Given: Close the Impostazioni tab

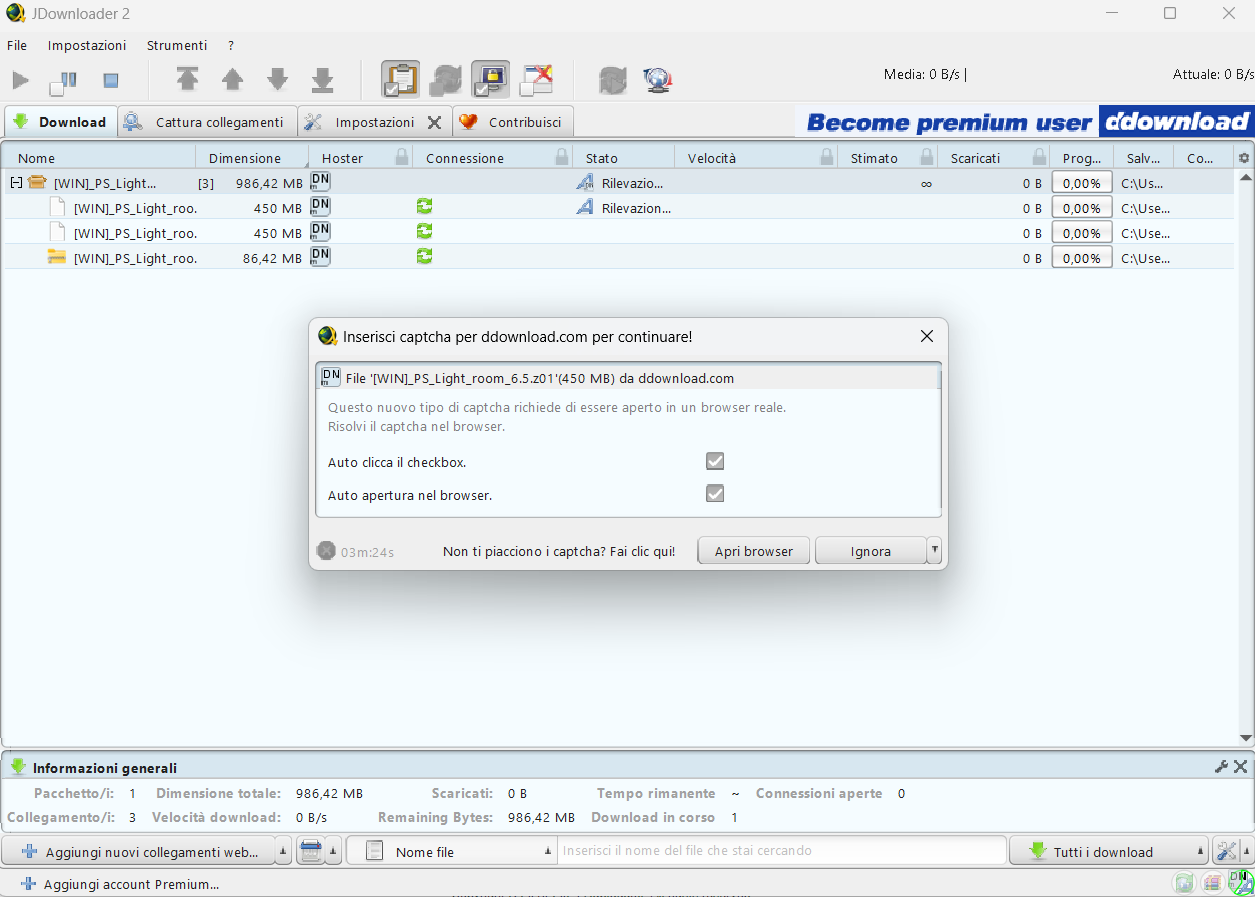Looking at the screenshot, I should (434, 122).
